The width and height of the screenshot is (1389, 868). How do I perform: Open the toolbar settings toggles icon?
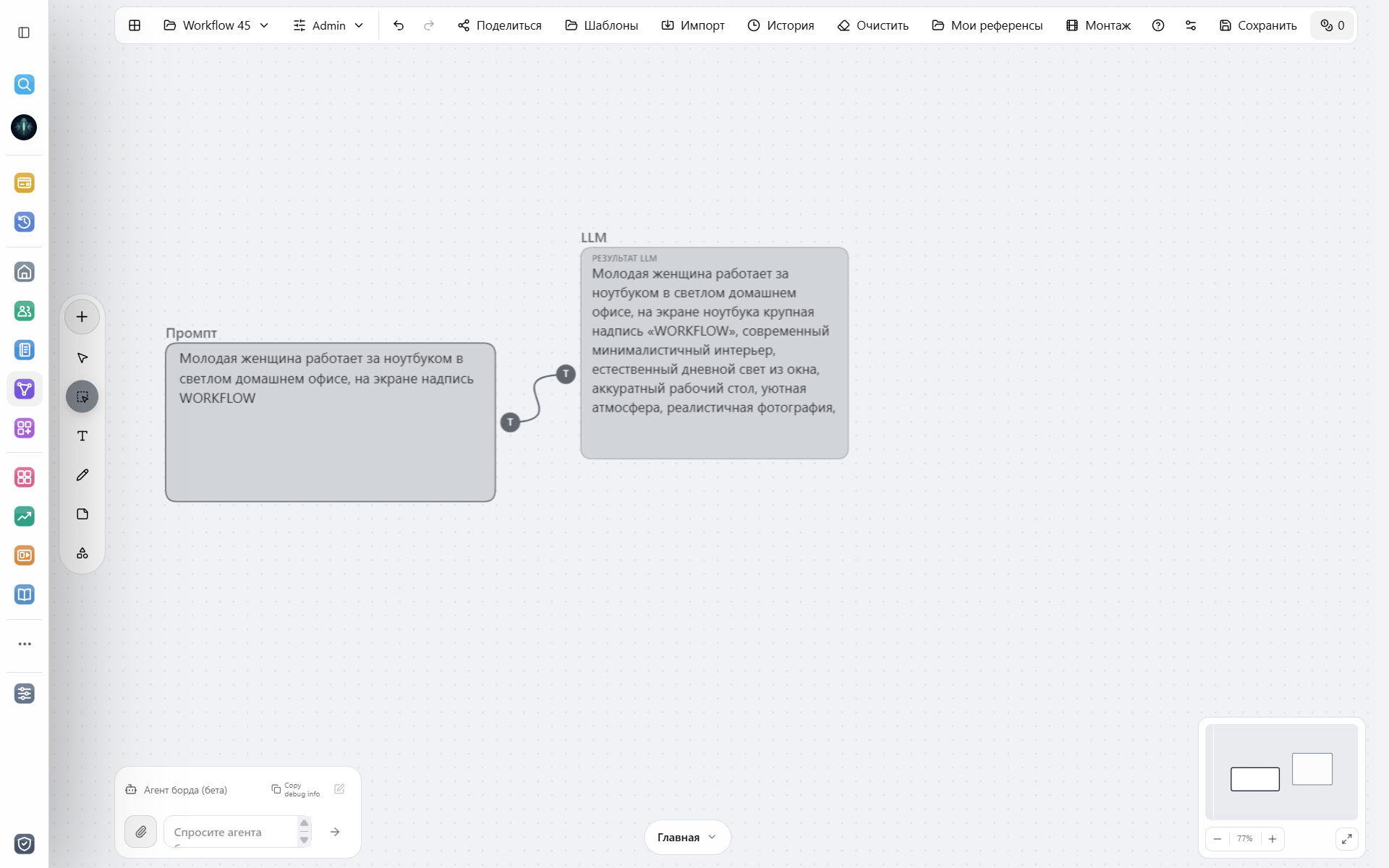1191,25
